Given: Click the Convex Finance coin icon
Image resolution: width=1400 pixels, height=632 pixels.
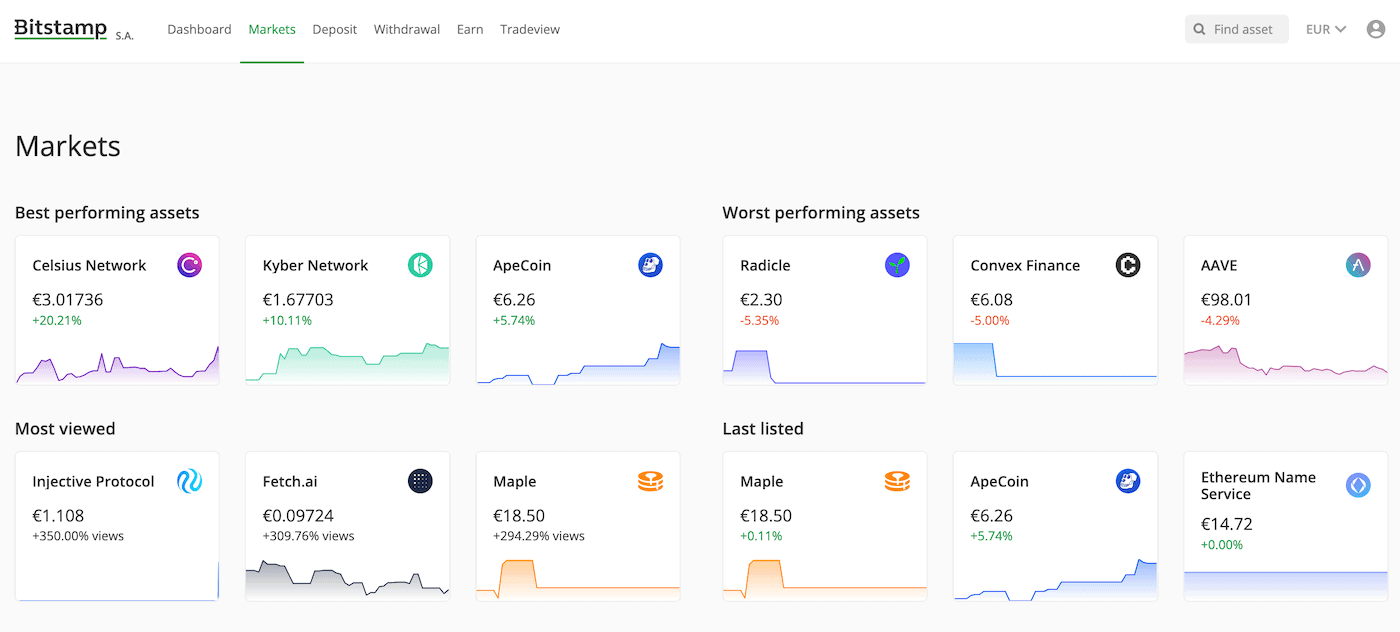Looking at the screenshot, I should 1128,265.
